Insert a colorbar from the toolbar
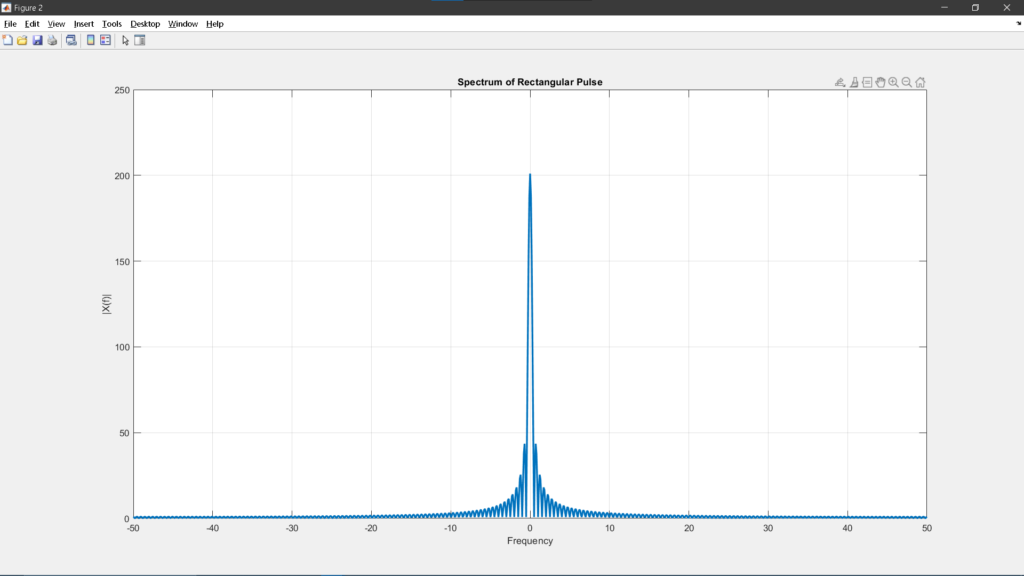Image resolution: width=1024 pixels, height=576 pixels. [x=91, y=40]
